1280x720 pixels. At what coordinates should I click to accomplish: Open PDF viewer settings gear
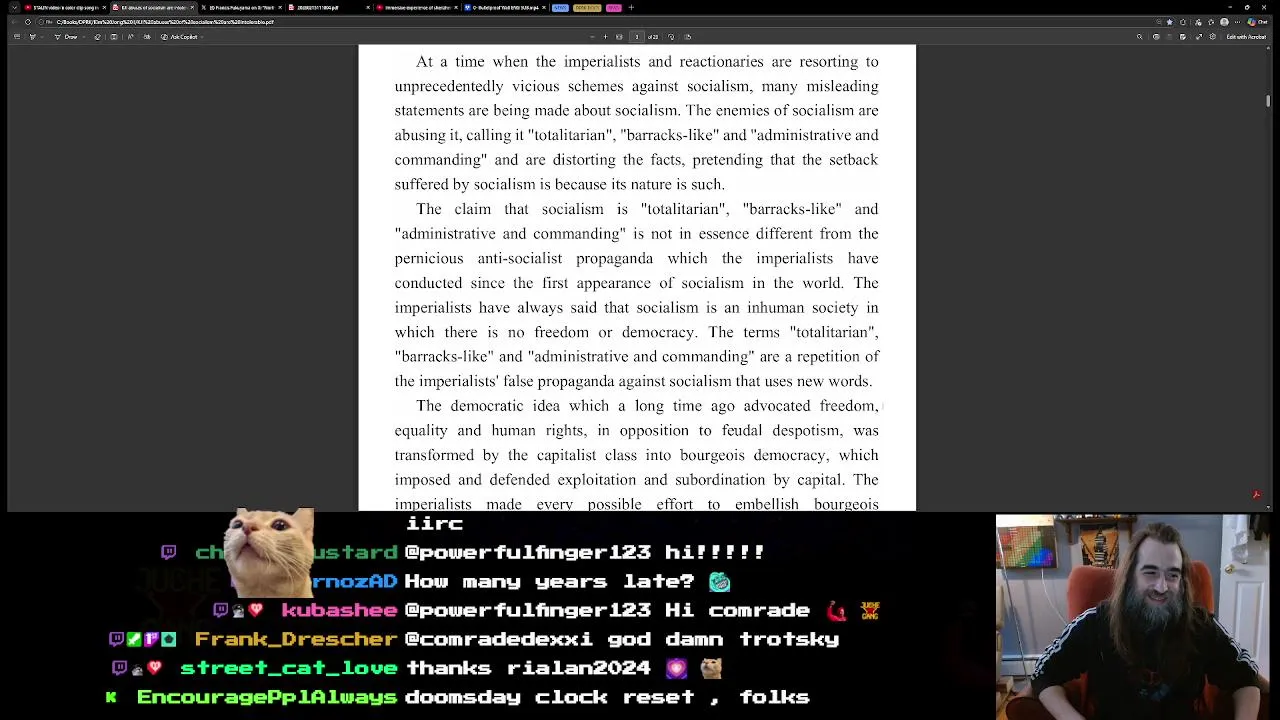1213,37
